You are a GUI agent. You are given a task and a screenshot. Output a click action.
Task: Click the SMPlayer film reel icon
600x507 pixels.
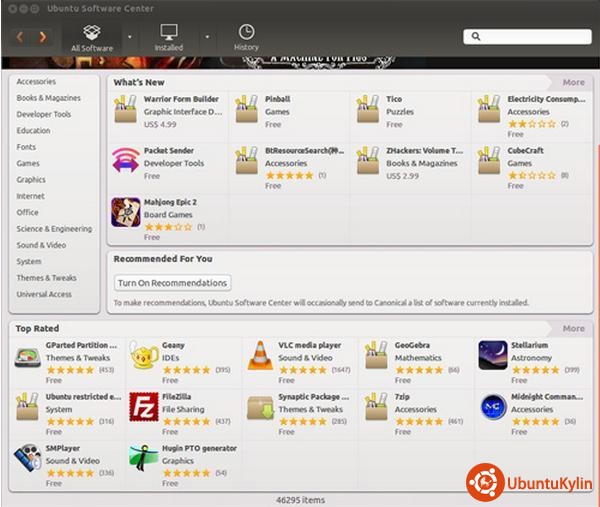coord(28,458)
